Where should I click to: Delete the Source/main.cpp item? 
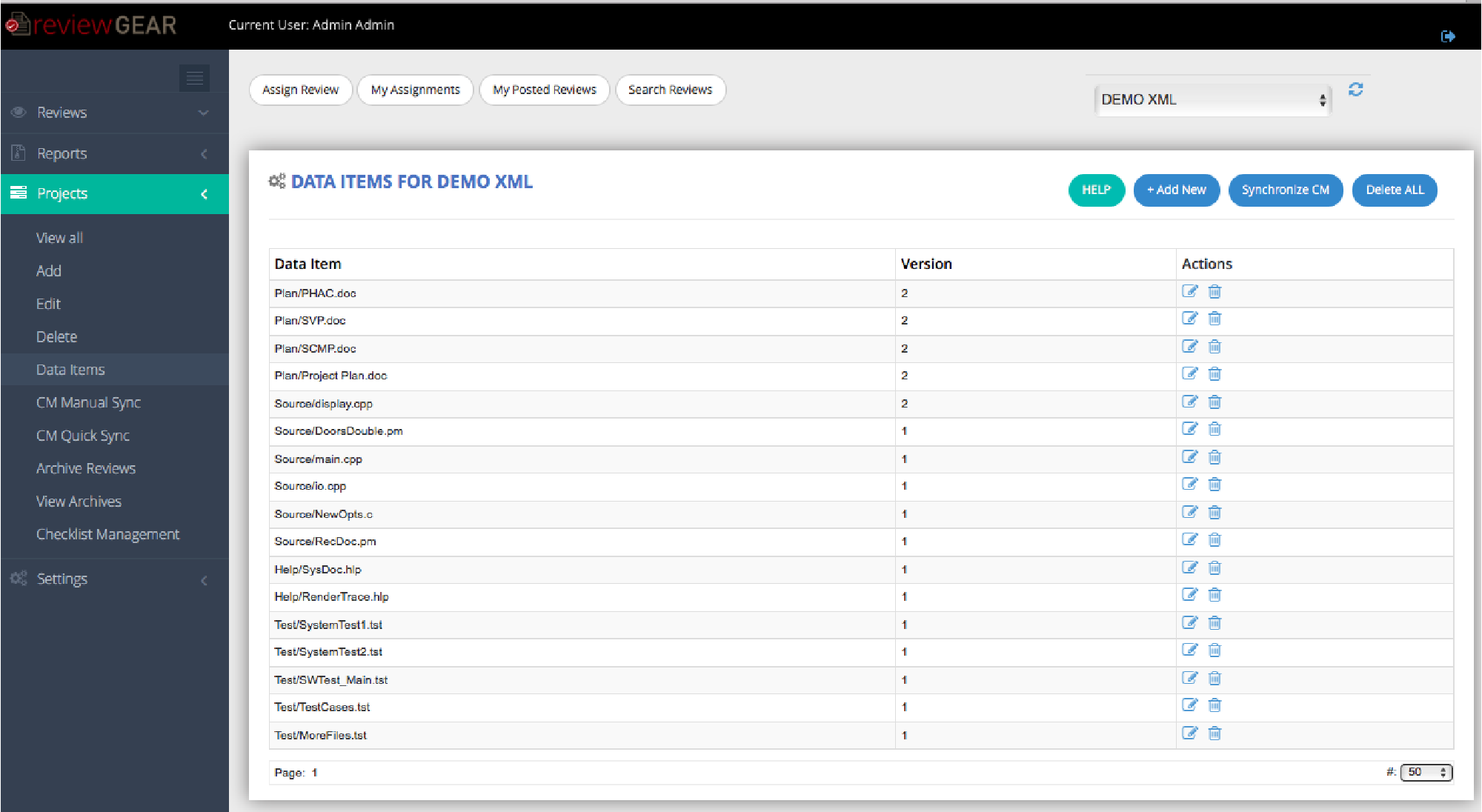[x=1214, y=457]
